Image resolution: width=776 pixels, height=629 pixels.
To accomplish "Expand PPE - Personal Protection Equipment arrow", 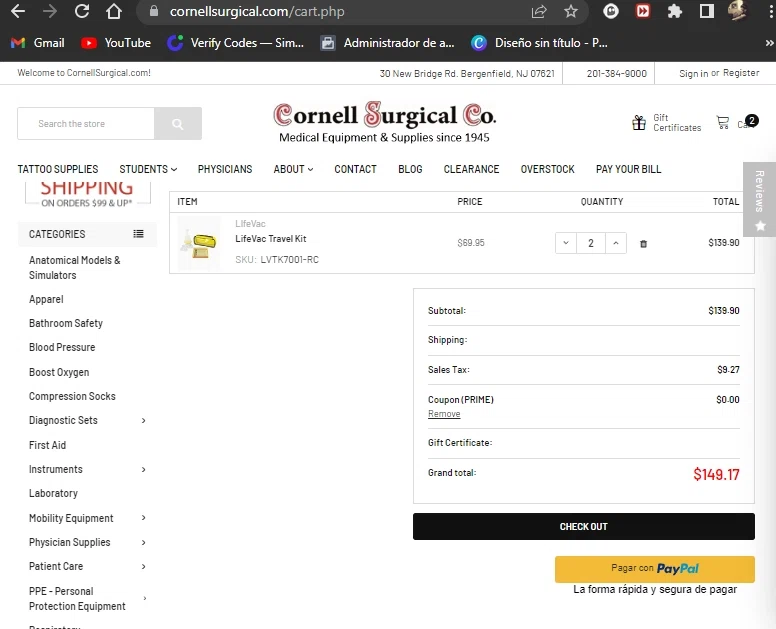I will click(145, 599).
